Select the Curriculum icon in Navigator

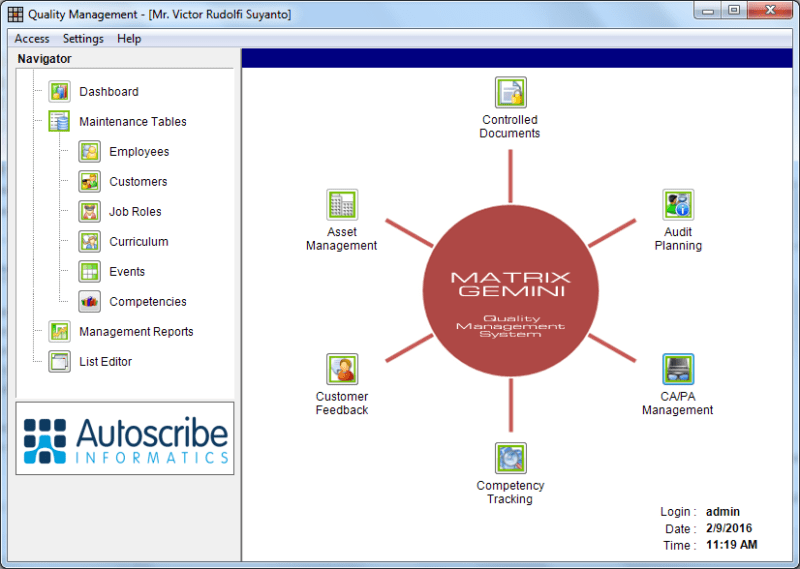(90, 242)
